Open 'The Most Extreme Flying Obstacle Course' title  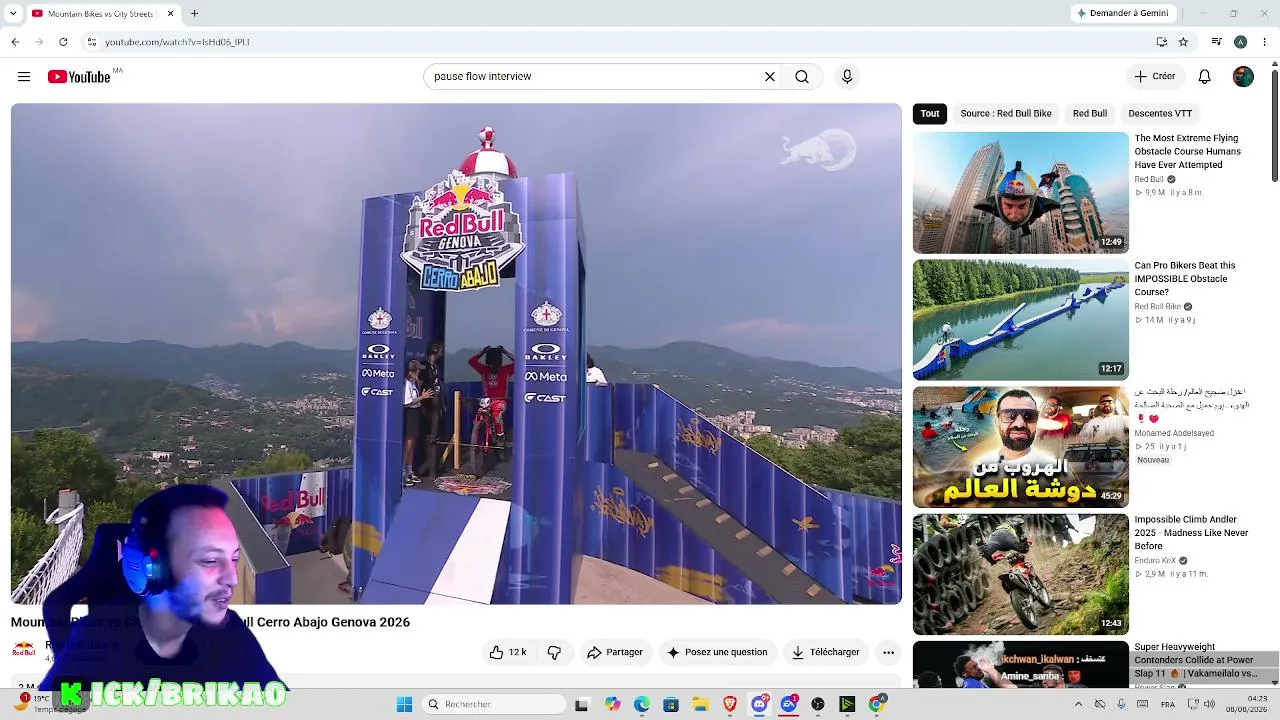1188,152
